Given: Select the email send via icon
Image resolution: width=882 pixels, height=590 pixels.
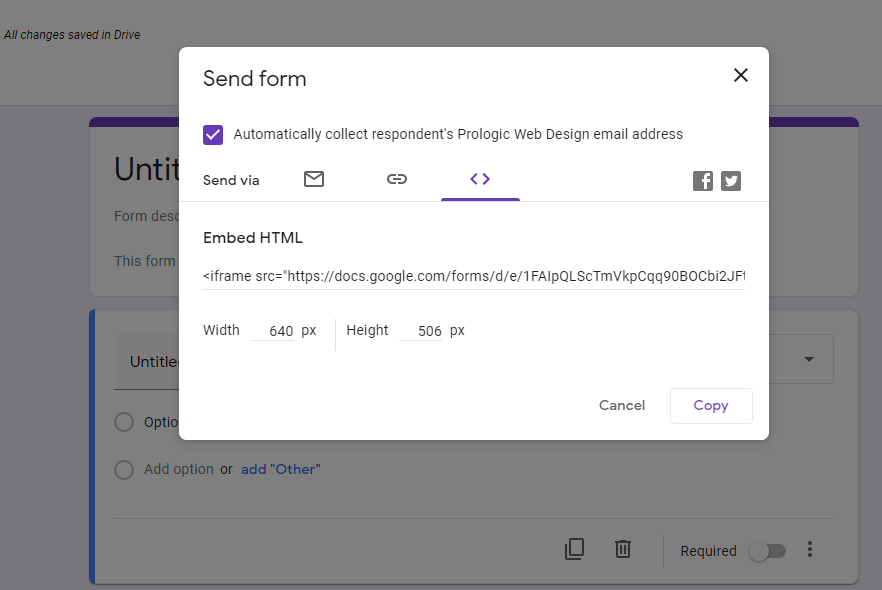Looking at the screenshot, I should tap(313, 179).
